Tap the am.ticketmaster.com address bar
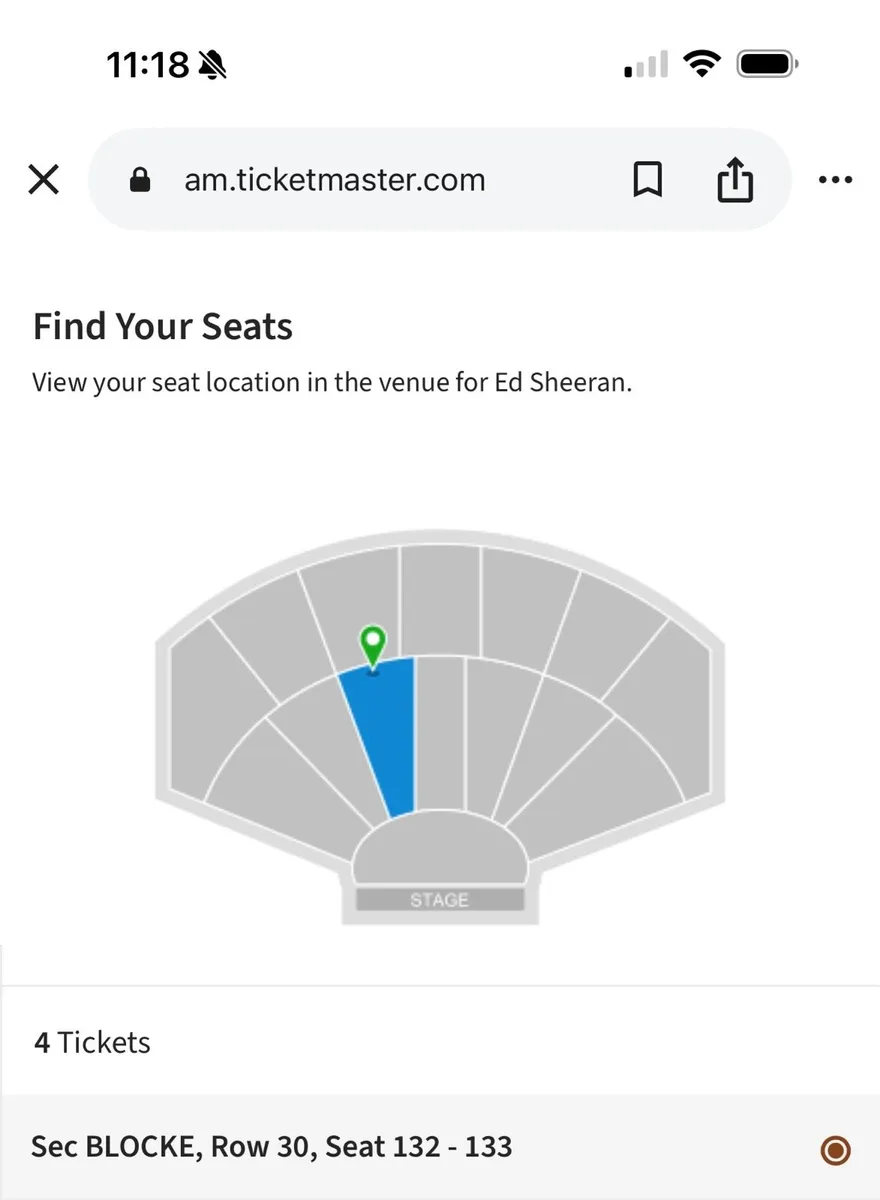Image resolution: width=880 pixels, height=1200 pixels. click(x=335, y=180)
